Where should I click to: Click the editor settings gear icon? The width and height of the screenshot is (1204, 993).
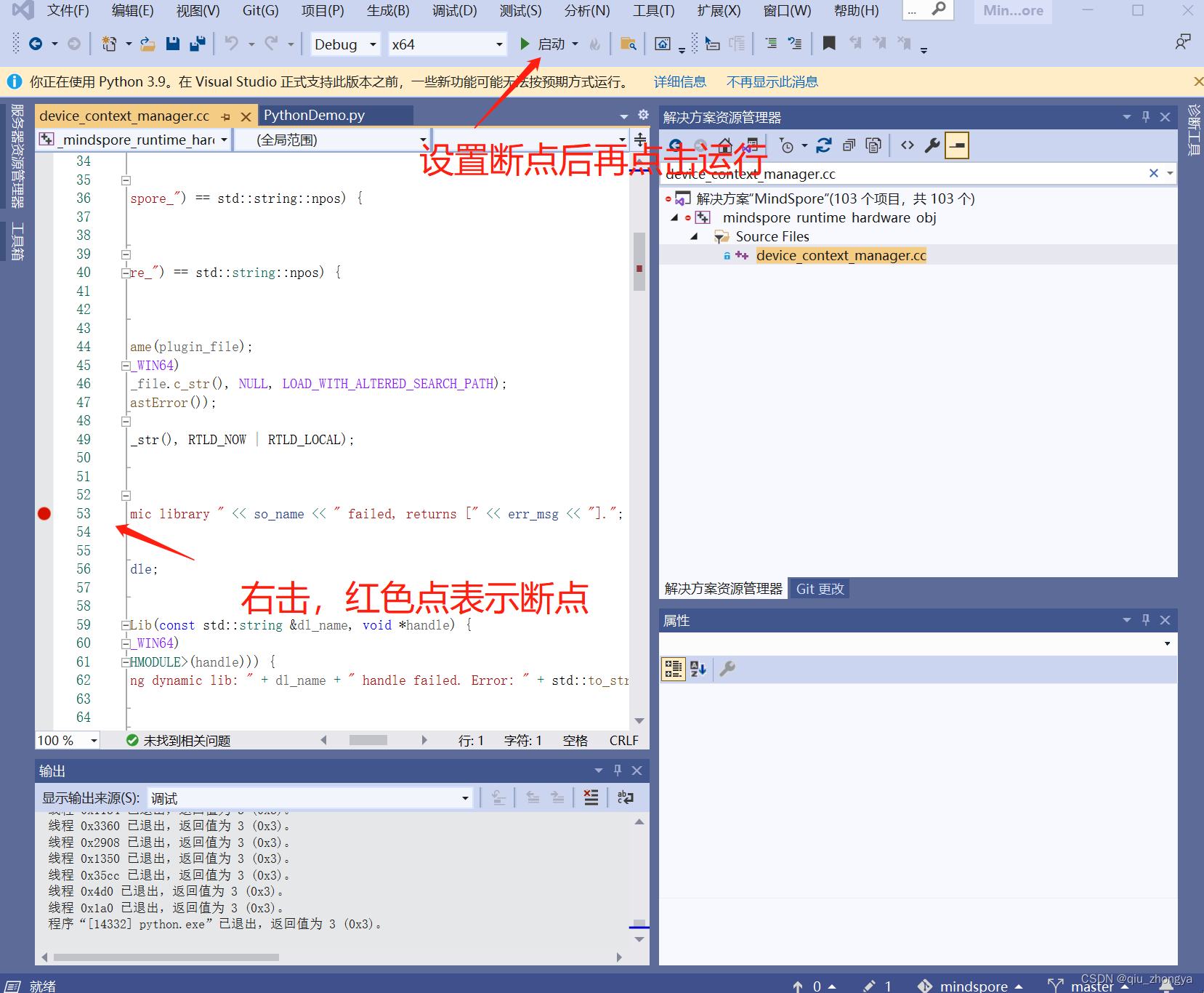tap(643, 115)
